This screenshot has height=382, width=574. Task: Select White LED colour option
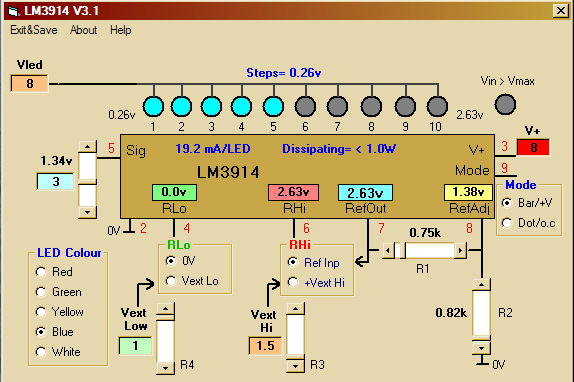(x=58, y=352)
